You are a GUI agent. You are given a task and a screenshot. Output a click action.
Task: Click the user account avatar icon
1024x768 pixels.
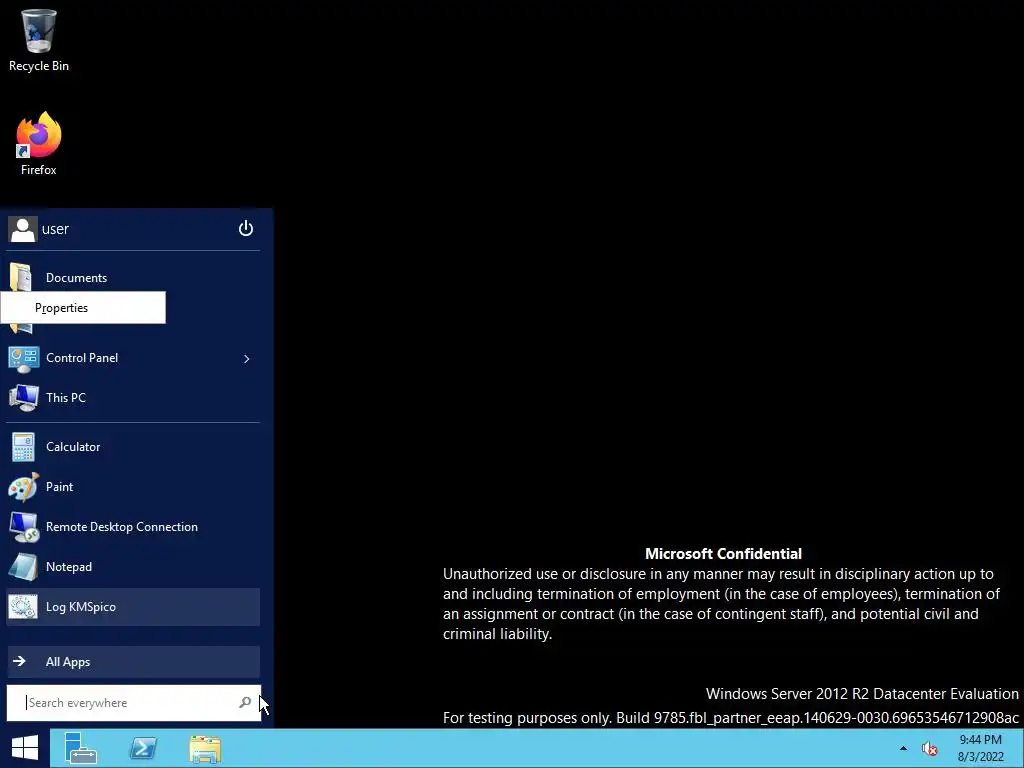[23, 229]
